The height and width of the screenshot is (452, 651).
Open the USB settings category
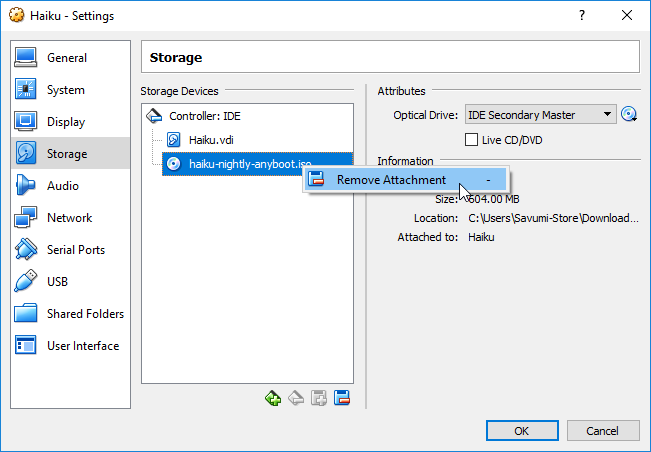(x=59, y=282)
